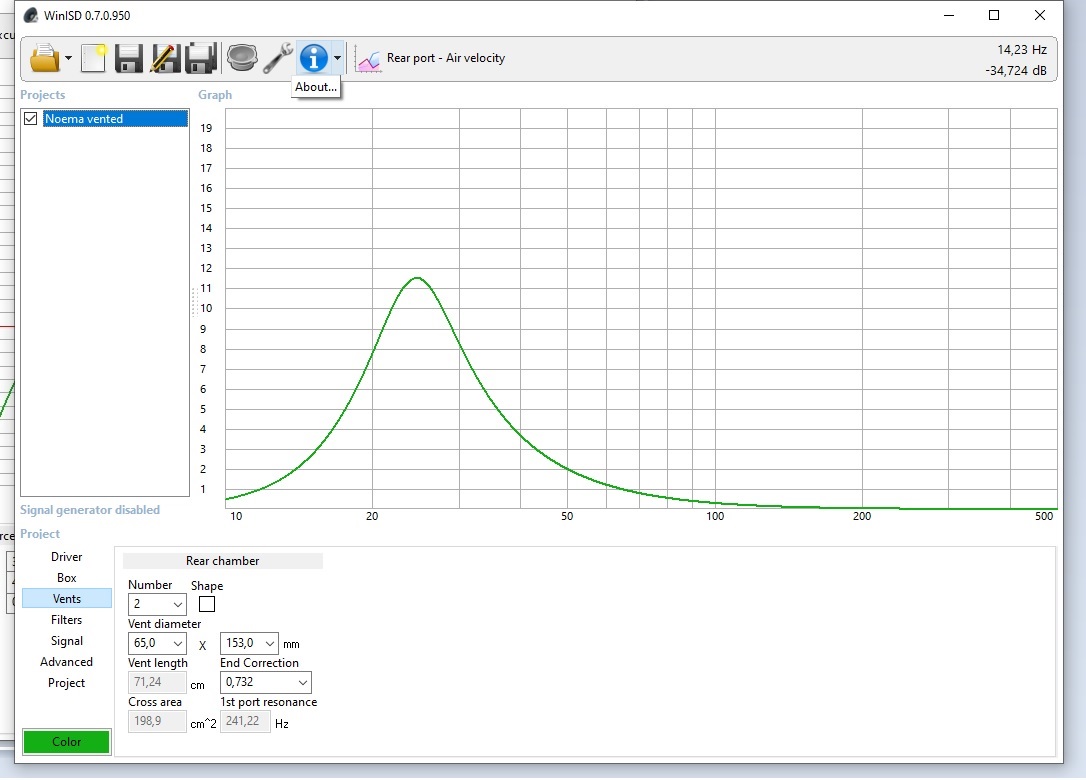Click the Vent length input field
This screenshot has height=780, width=1086.
[x=157, y=683]
